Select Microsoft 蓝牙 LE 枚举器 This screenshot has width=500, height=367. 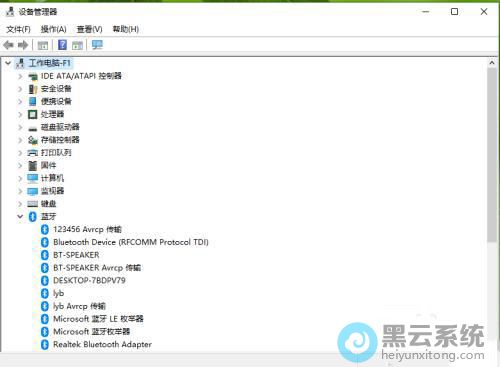coord(98,319)
